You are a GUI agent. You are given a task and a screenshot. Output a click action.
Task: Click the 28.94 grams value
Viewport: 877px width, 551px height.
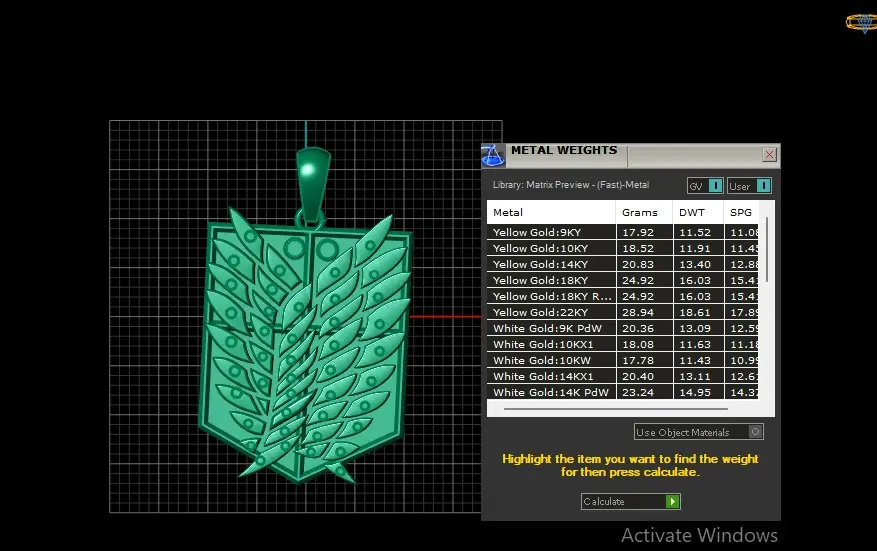pos(638,312)
